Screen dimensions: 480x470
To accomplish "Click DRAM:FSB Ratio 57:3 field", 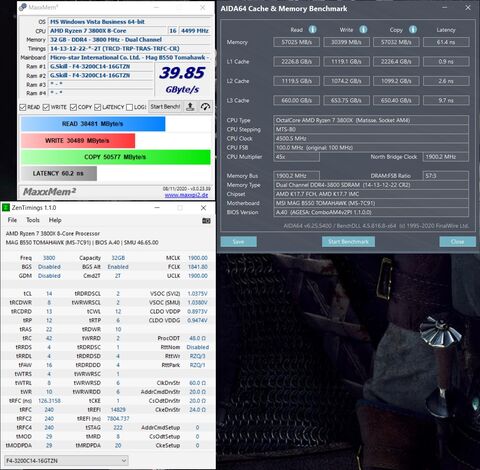I will click(446, 176).
